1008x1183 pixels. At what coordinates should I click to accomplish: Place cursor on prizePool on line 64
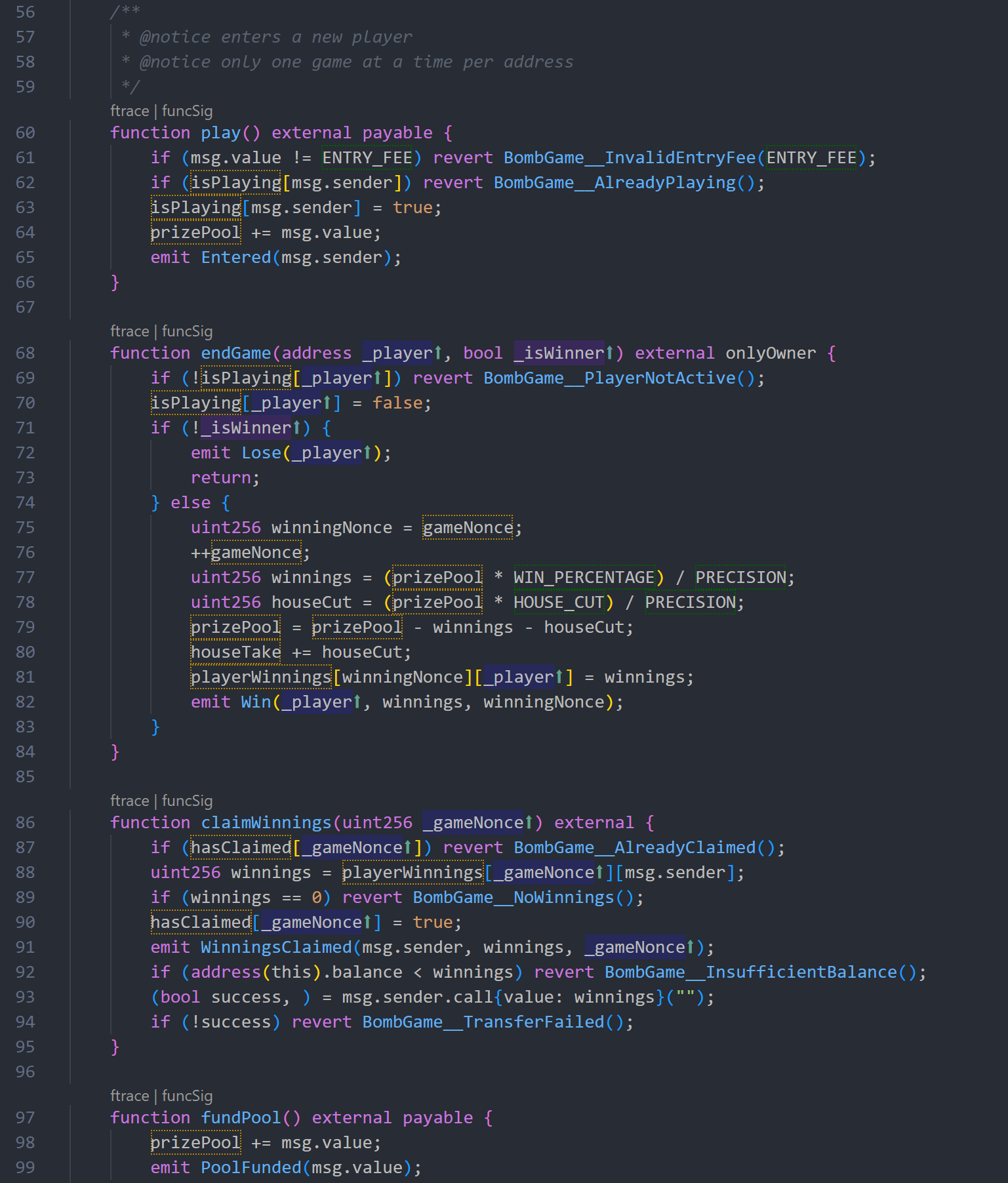coord(196,232)
